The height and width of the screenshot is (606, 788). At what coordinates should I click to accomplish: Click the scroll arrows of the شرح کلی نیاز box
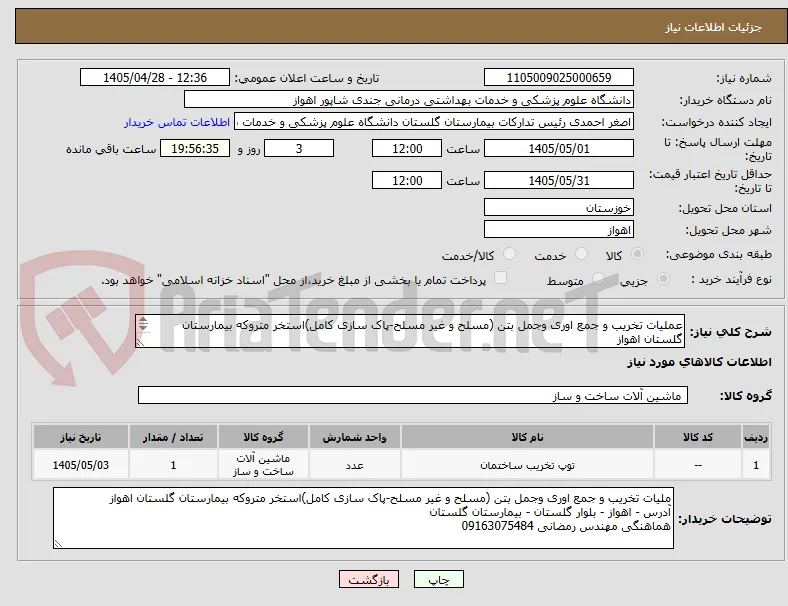coord(143,324)
